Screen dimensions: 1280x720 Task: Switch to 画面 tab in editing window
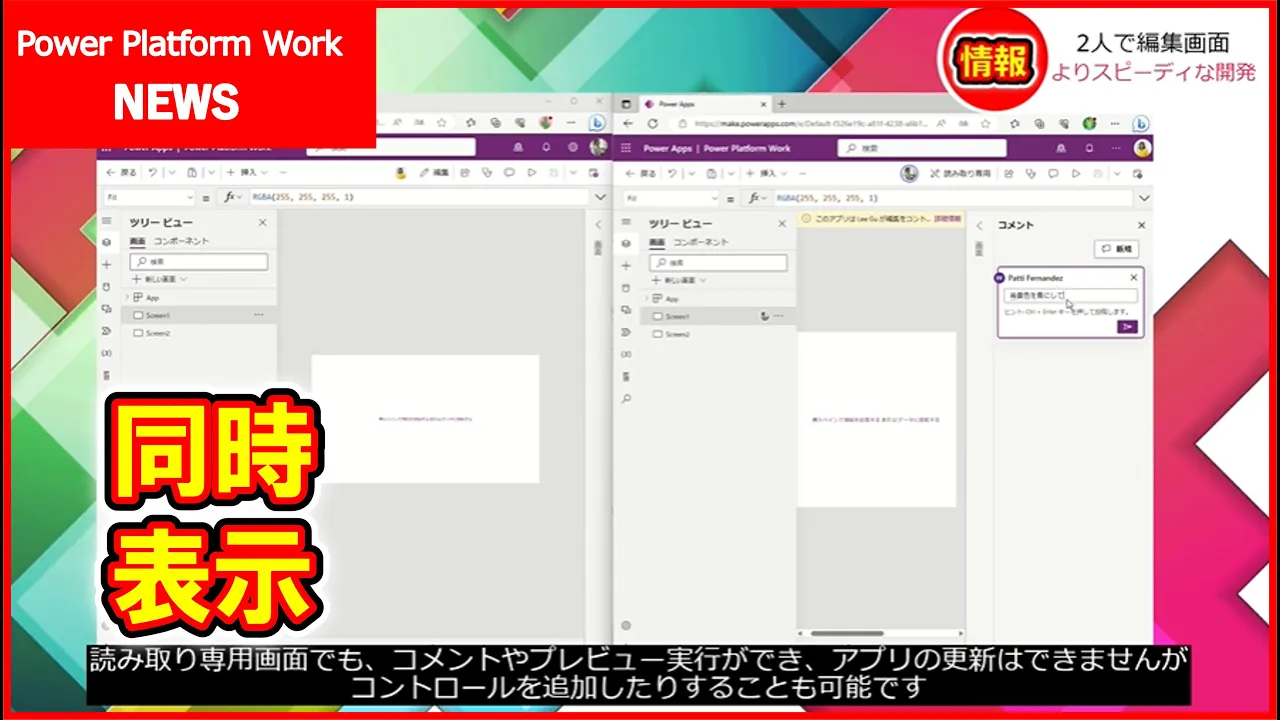[137, 241]
